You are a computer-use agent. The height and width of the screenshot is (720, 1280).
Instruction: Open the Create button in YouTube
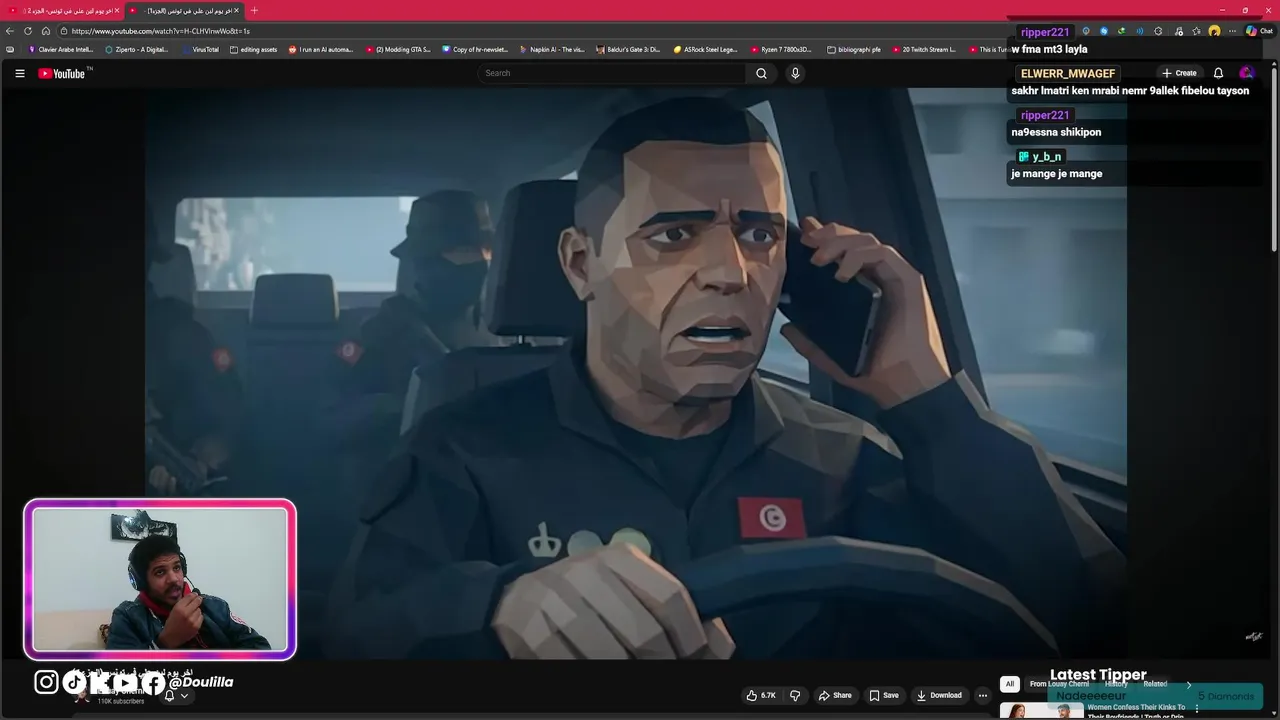point(1179,73)
